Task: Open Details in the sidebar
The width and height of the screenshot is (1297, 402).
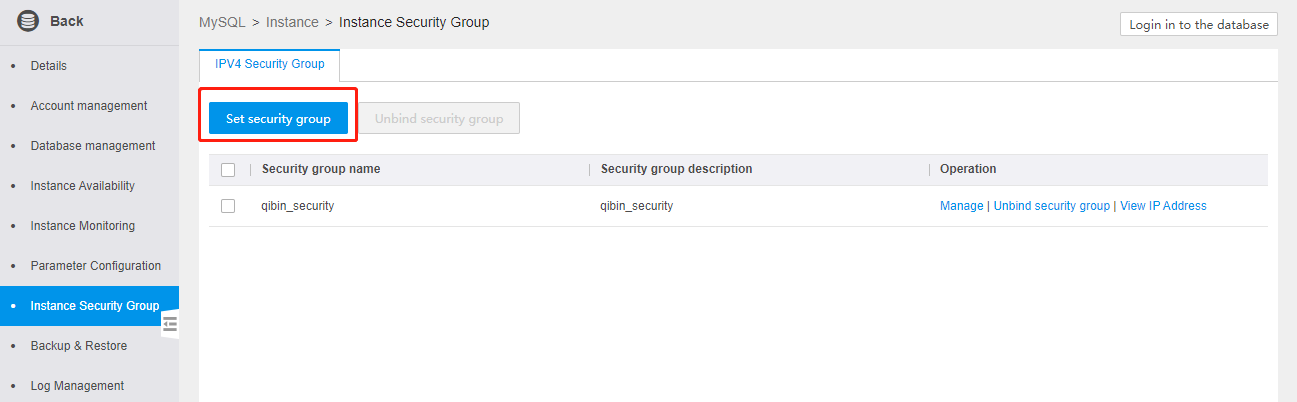Action: coord(49,66)
